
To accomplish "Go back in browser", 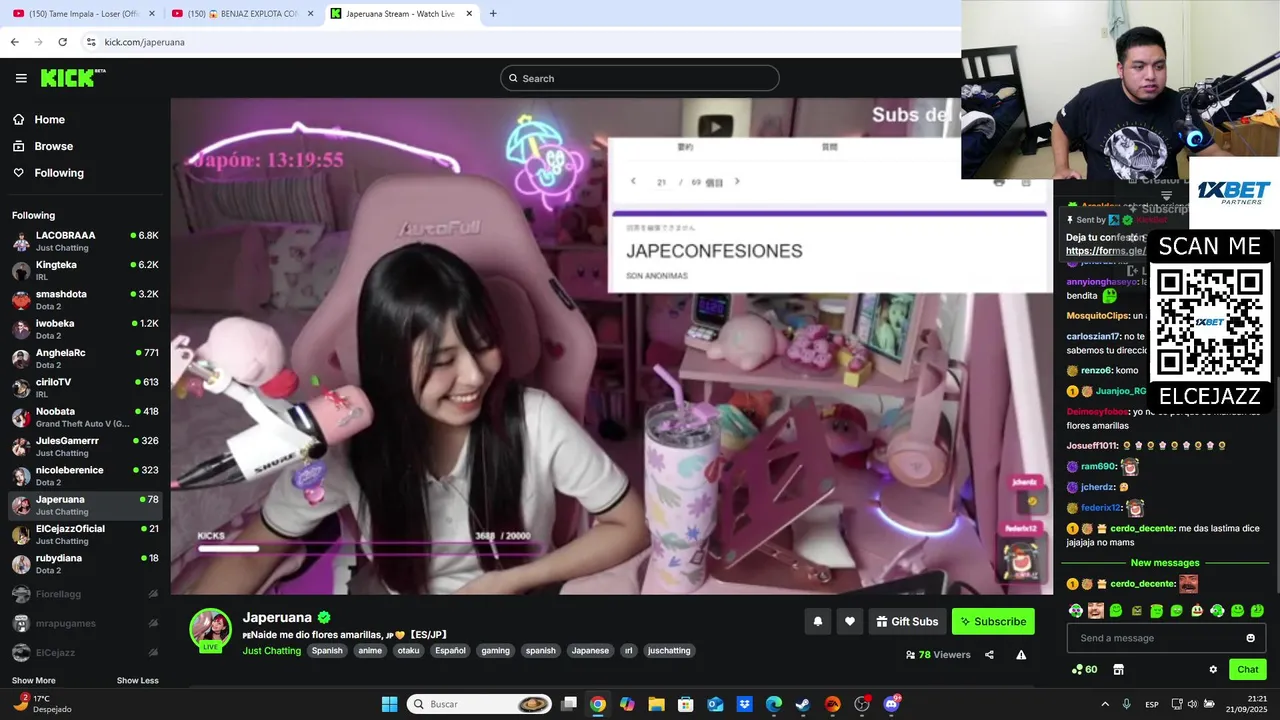I will tap(14, 42).
